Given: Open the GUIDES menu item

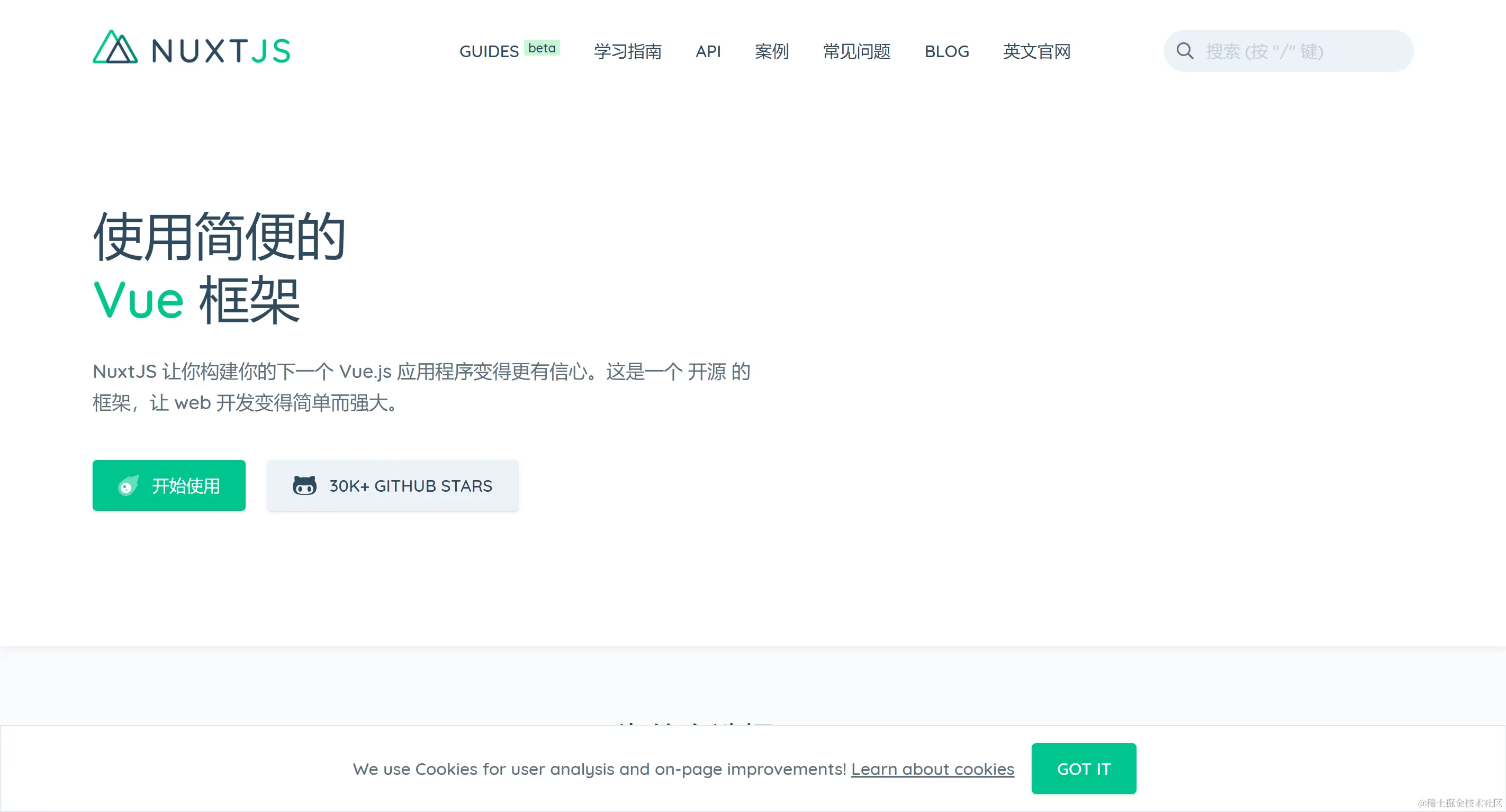Looking at the screenshot, I should (489, 51).
